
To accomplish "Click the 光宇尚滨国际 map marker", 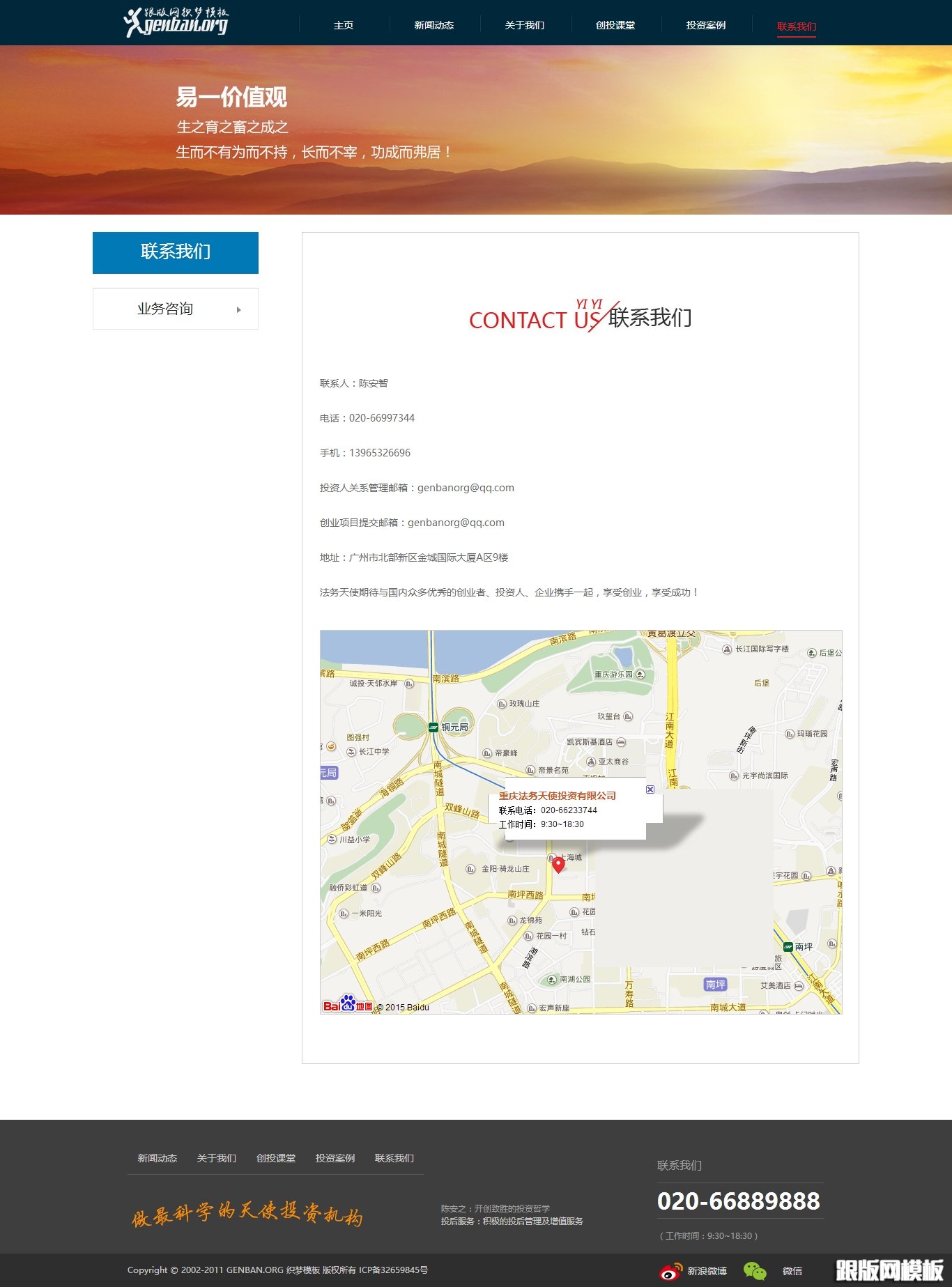I will [734, 776].
